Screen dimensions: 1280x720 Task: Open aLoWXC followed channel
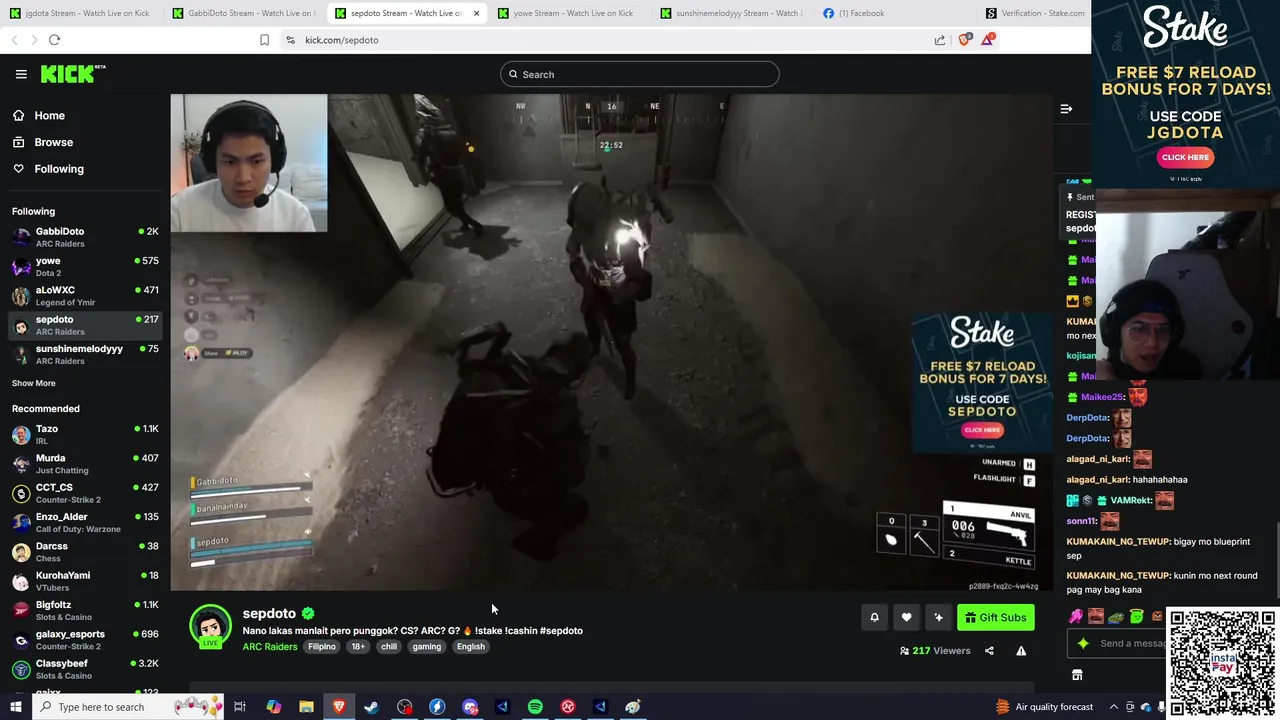click(85, 295)
